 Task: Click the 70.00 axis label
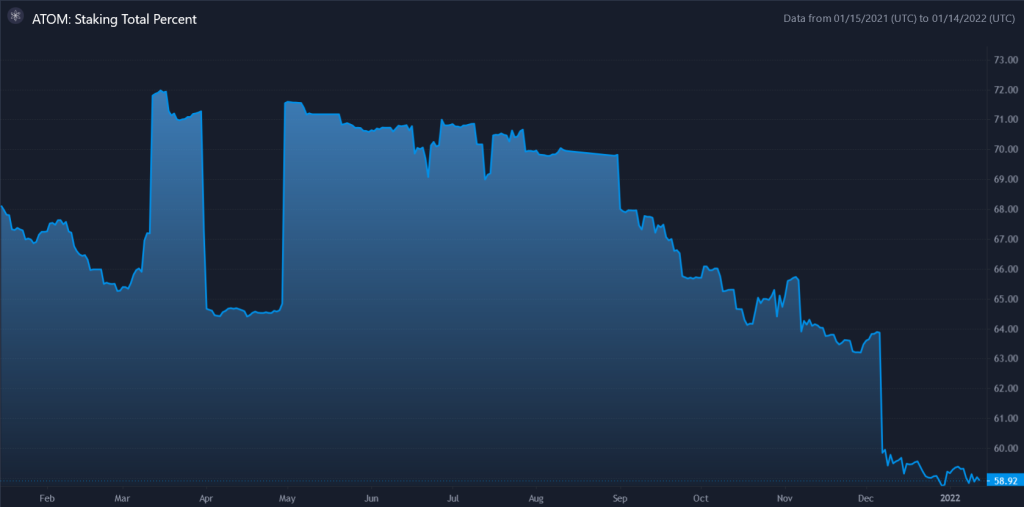1006,150
